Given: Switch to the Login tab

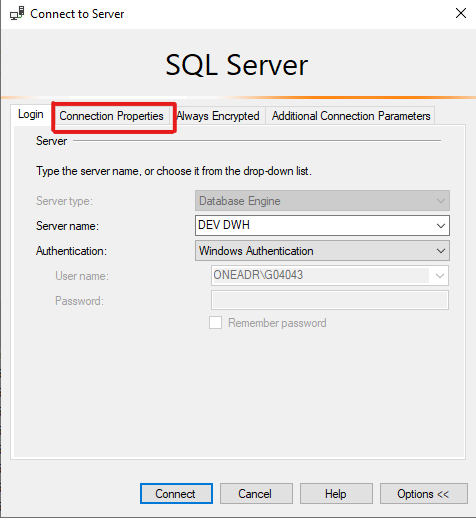Looking at the screenshot, I should coord(31,114).
